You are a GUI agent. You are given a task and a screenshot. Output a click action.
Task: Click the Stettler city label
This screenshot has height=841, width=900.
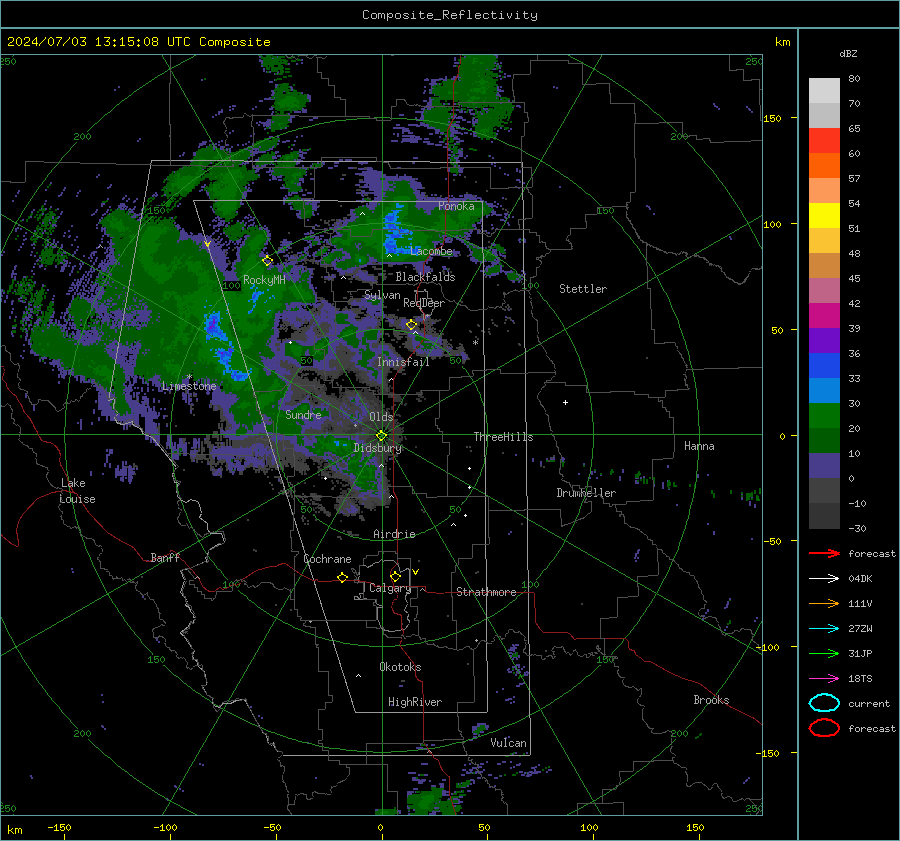[x=583, y=289]
